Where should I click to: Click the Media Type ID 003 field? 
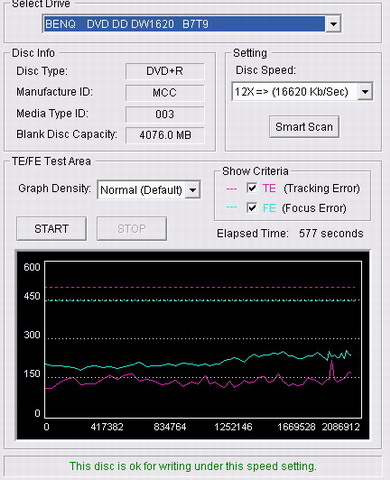click(x=165, y=114)
